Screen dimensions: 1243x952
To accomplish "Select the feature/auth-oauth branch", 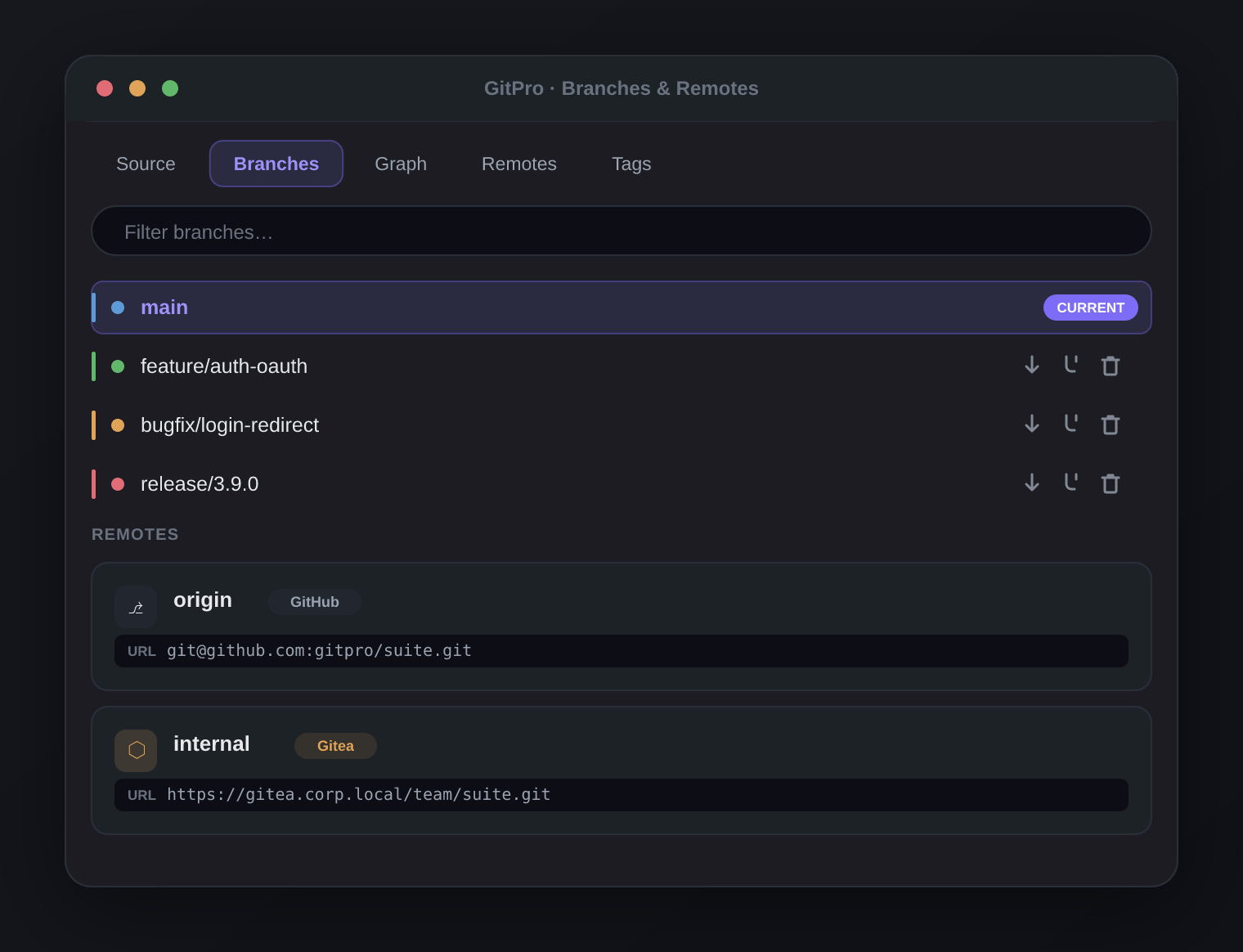I will [621, 366].
